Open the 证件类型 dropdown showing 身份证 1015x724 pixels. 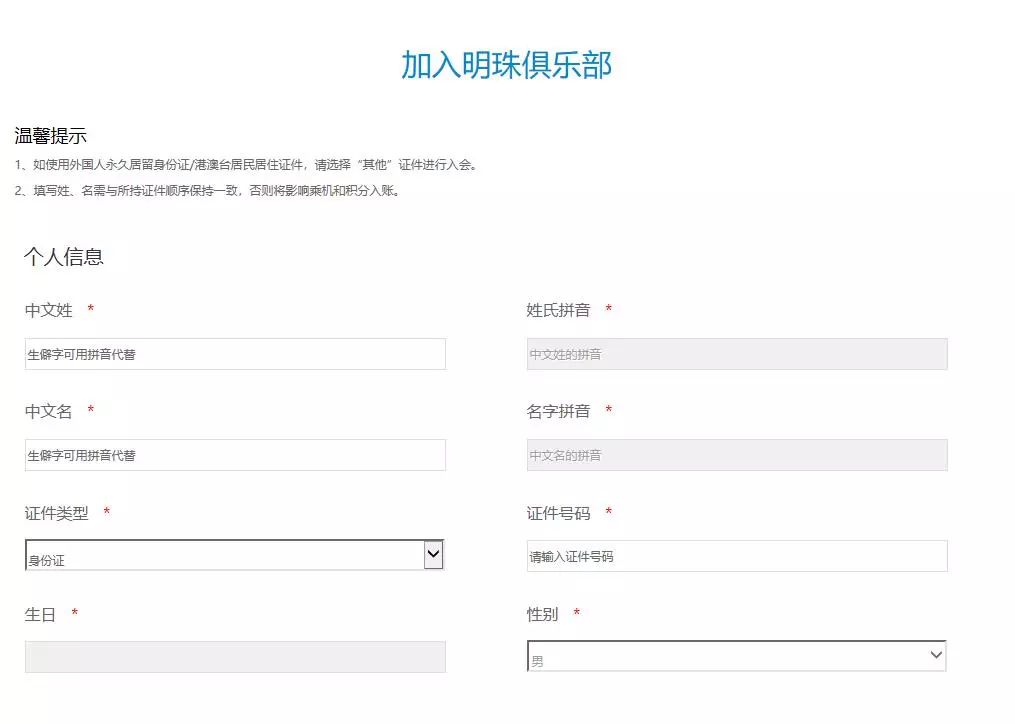click(x=234, y=555)
